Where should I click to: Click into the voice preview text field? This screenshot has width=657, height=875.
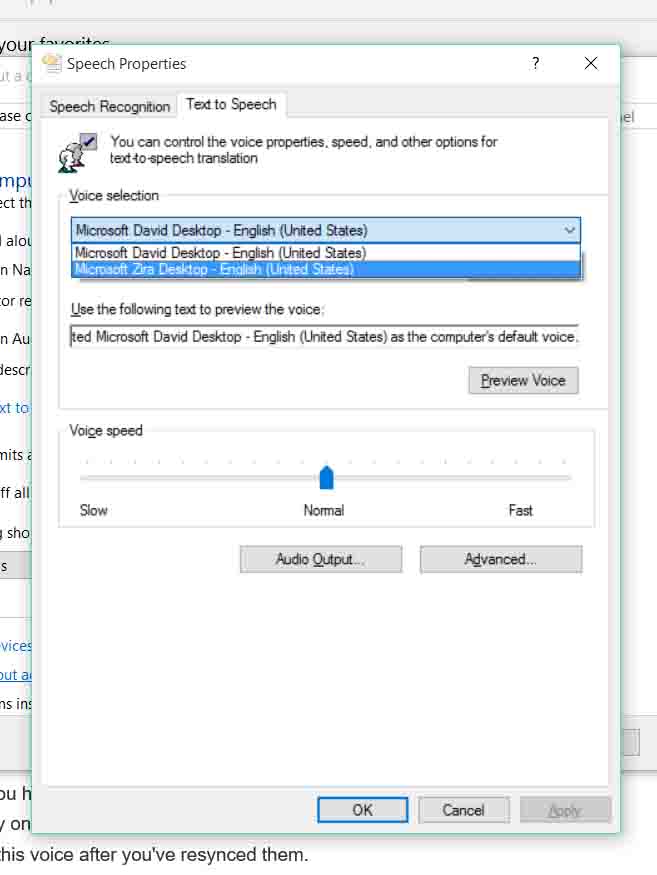[324, 336]
